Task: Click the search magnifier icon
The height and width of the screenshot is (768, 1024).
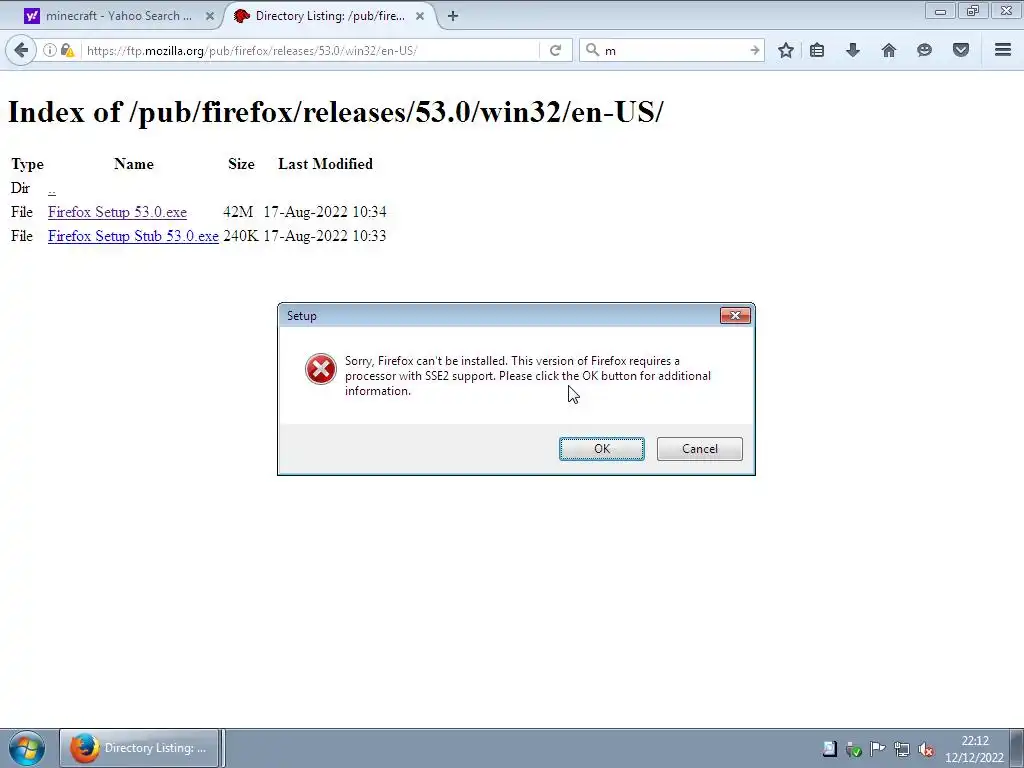Action: pyautogui.click(x=592, y=50)
